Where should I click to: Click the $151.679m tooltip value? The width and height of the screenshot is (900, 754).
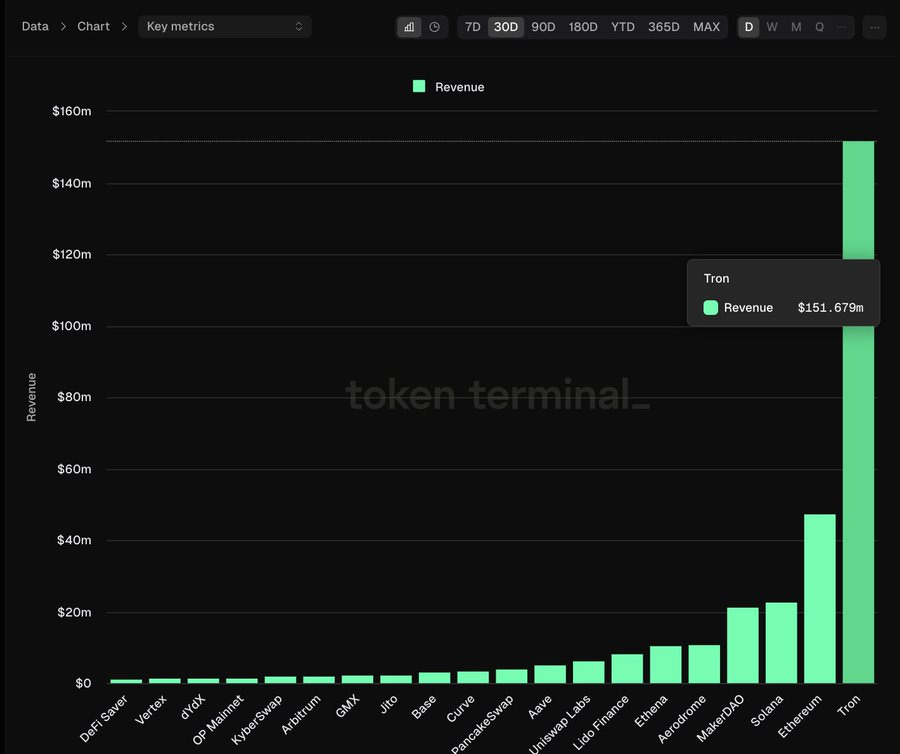point(830,308)
